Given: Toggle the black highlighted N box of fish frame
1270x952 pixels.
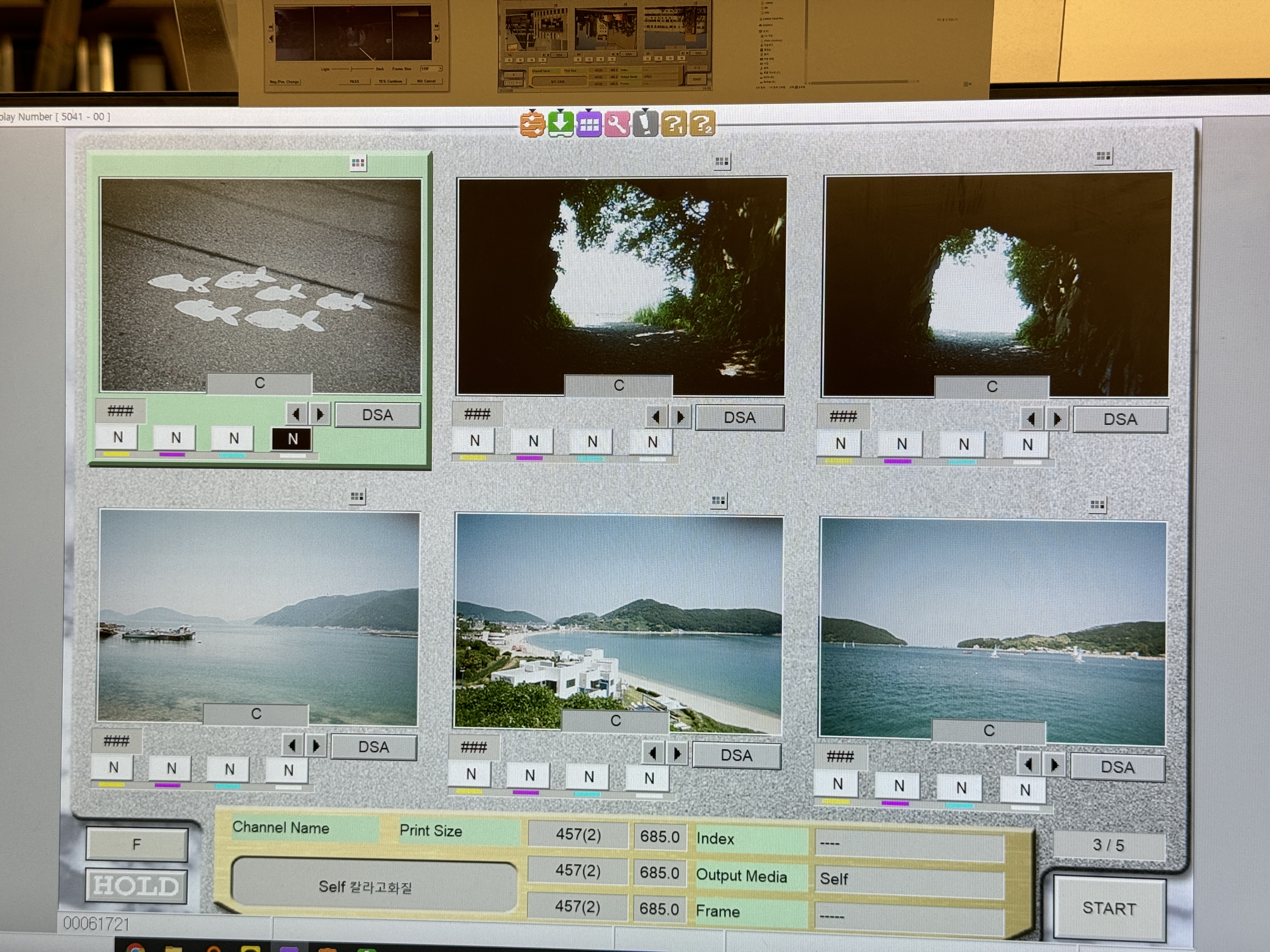Looking at the screenshot, I should click(292, 439).
